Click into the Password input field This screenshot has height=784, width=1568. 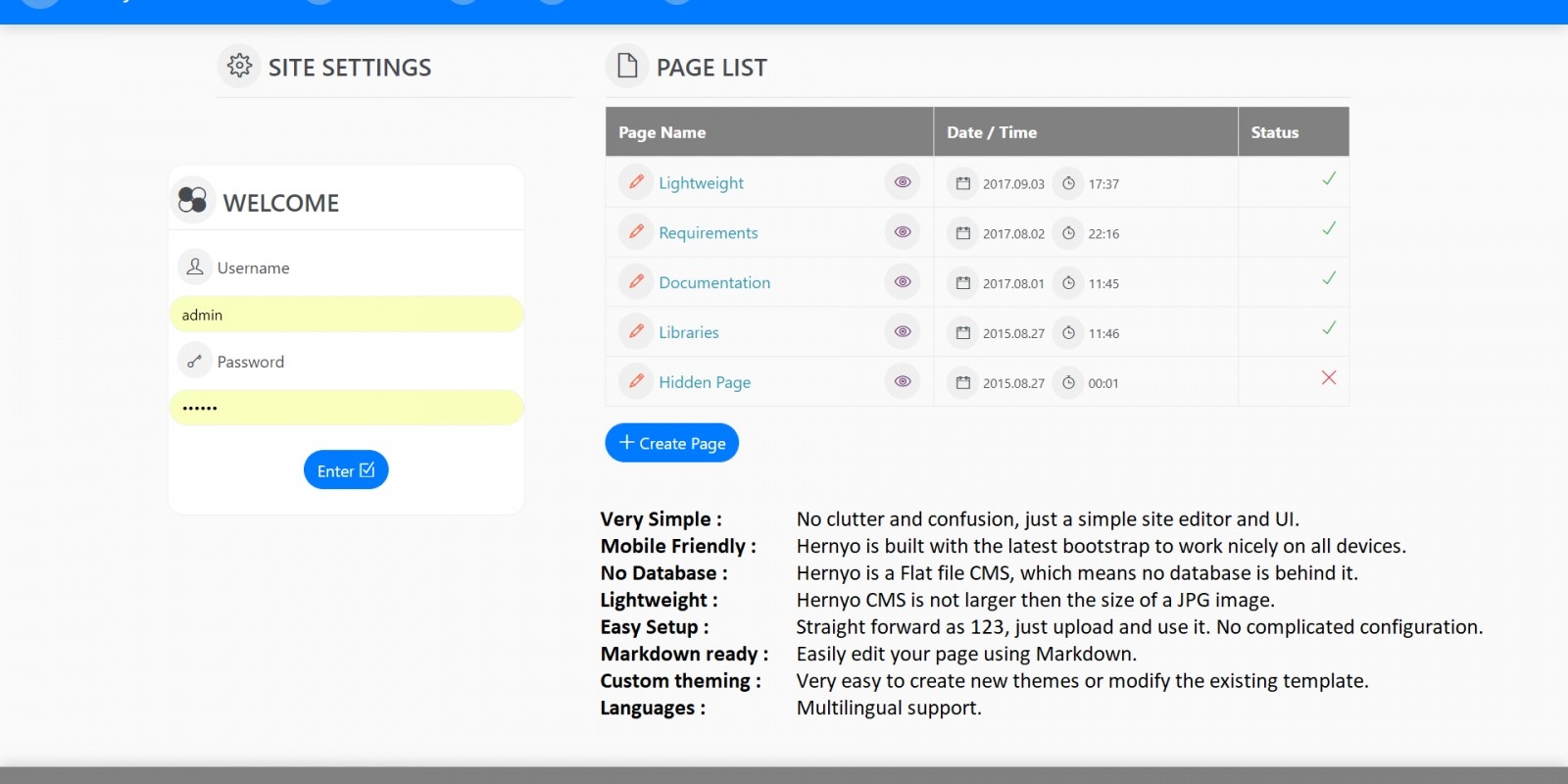click(x=346, y=408)
